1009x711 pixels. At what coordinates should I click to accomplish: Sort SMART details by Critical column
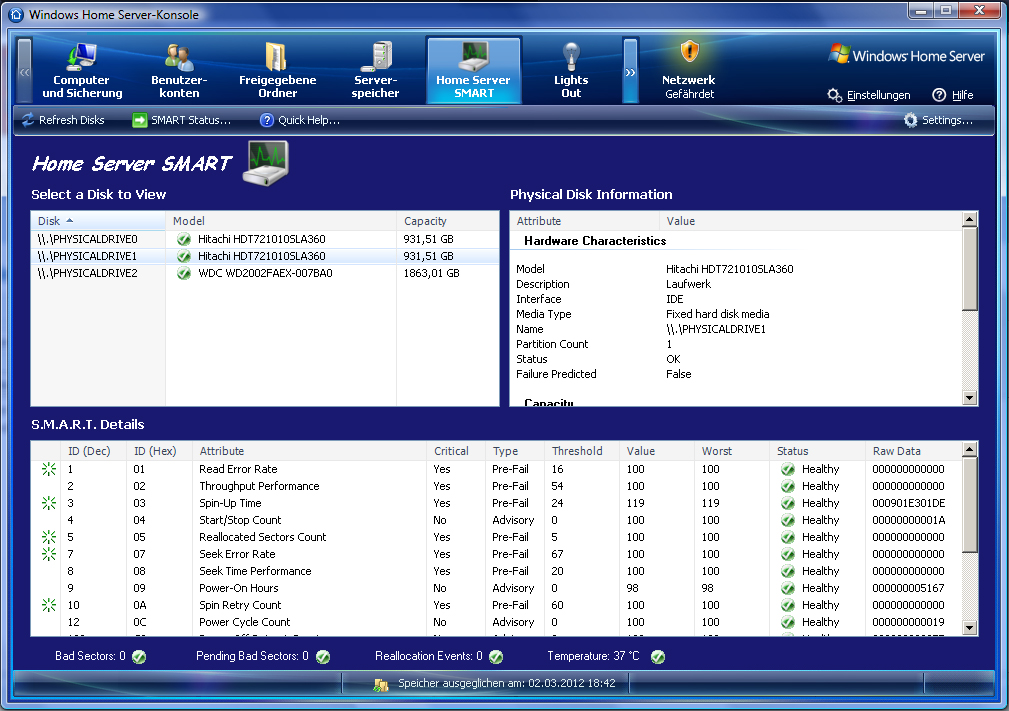tap(456, 451)
